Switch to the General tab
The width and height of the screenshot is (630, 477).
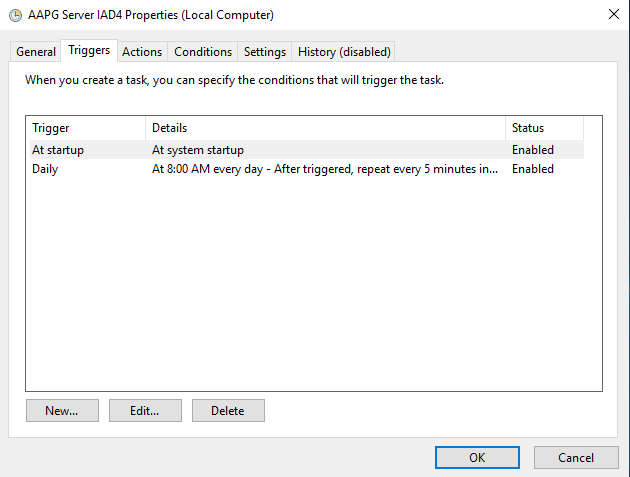click(x=36, y=52)
